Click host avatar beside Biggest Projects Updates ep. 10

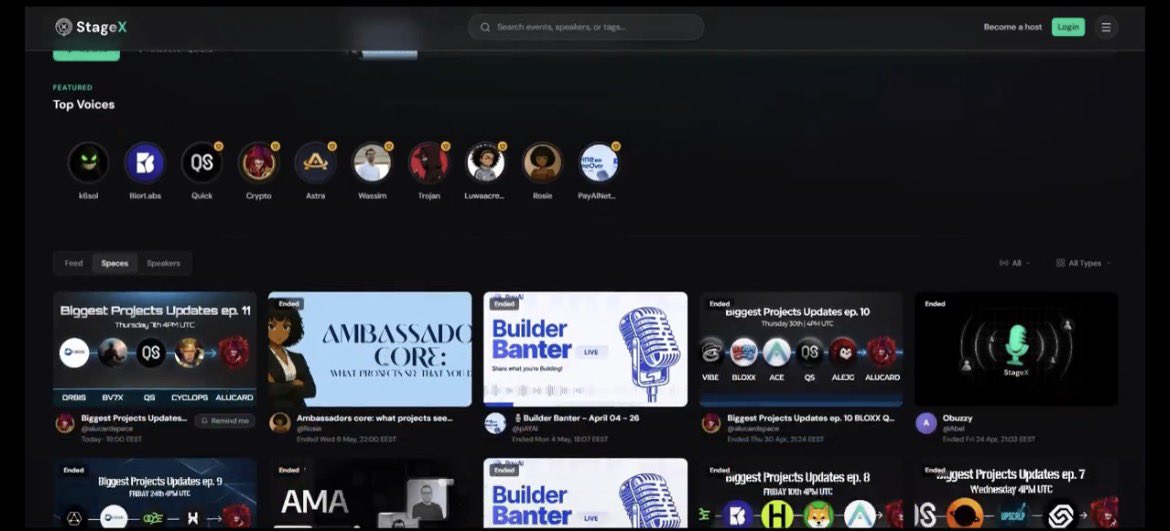pos(711,423)
